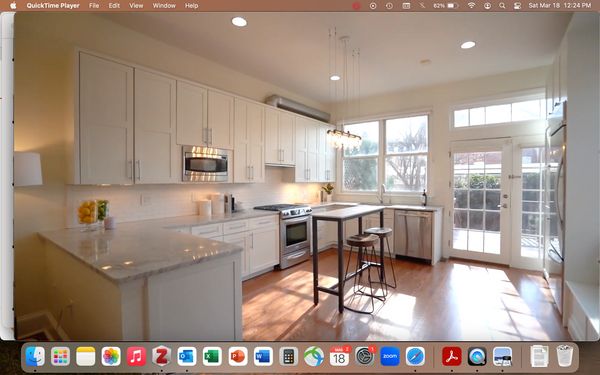Open the Finder icon in the Dock
This screenshot has width=600, height=375.
(x=35, y=357)
